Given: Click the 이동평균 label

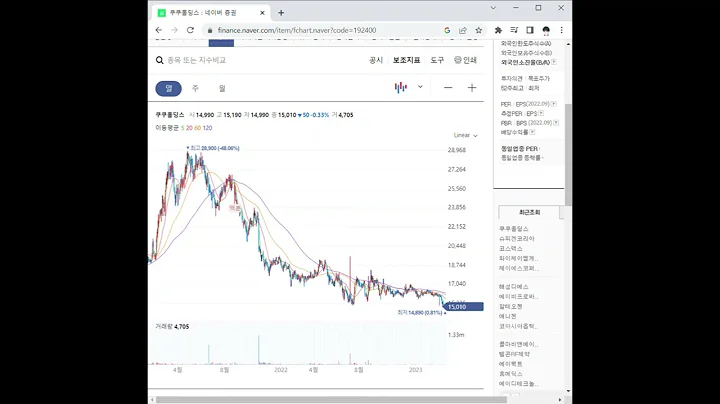Looking at the screenshot, I should click(x=167, y=128).
